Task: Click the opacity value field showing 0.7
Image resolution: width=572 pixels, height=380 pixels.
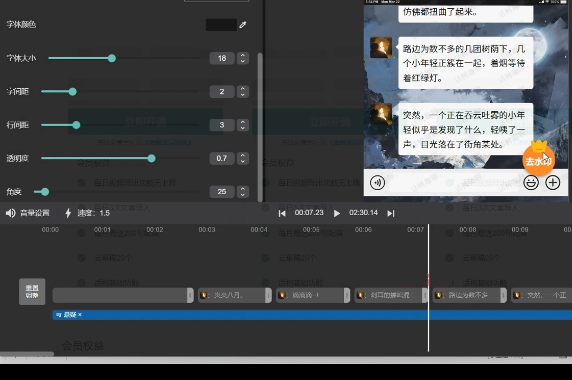Action: (222, 158)
